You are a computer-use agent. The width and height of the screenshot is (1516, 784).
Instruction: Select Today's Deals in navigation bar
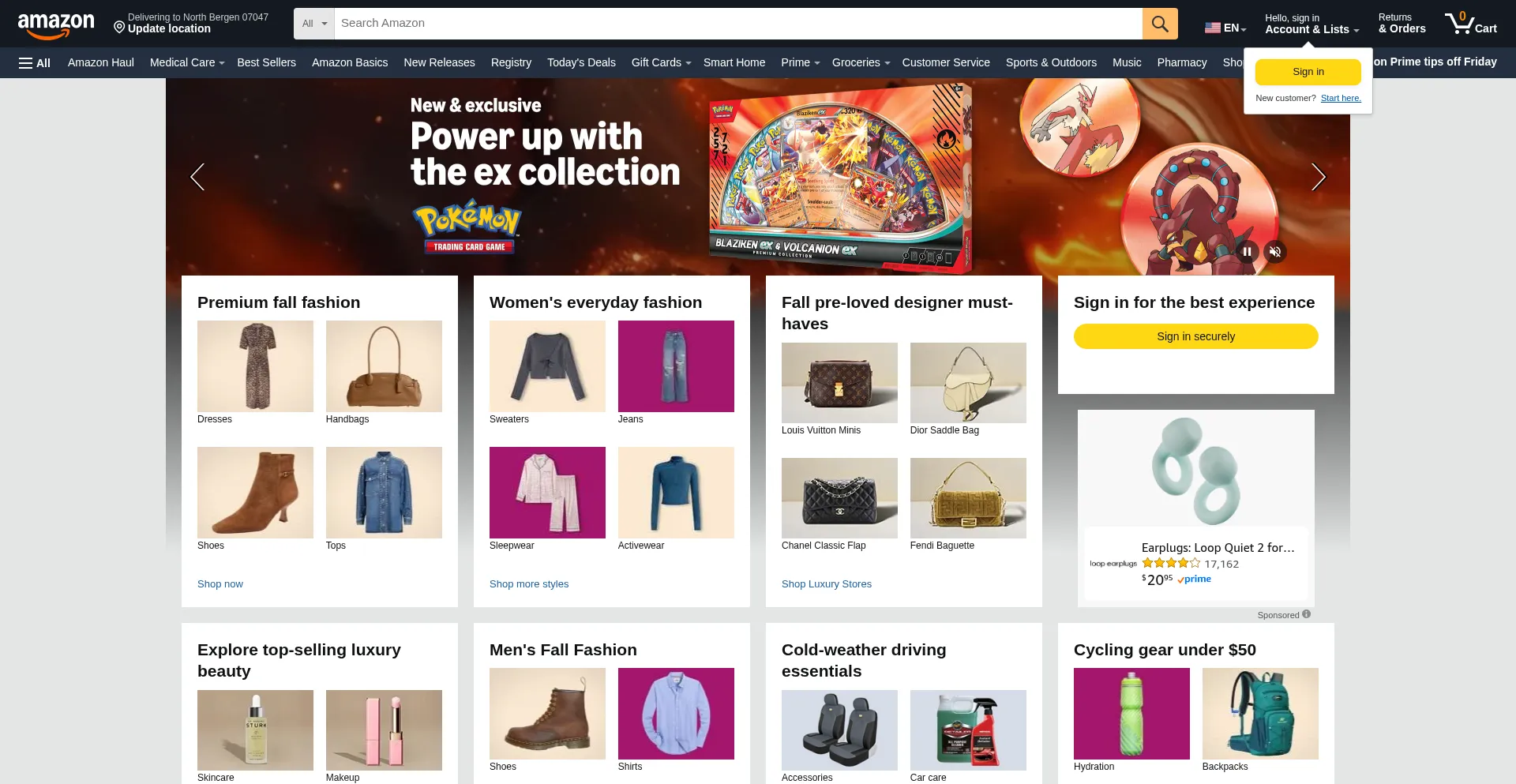[x=581, y=63]
